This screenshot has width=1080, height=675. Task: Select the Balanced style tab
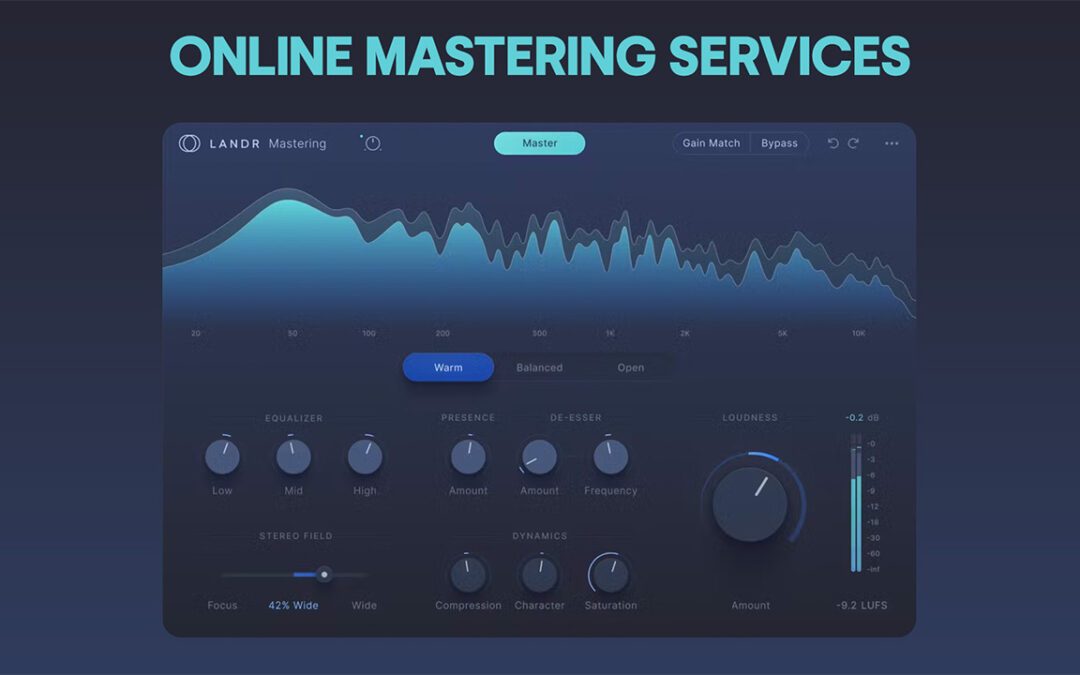tap(539, 367)
